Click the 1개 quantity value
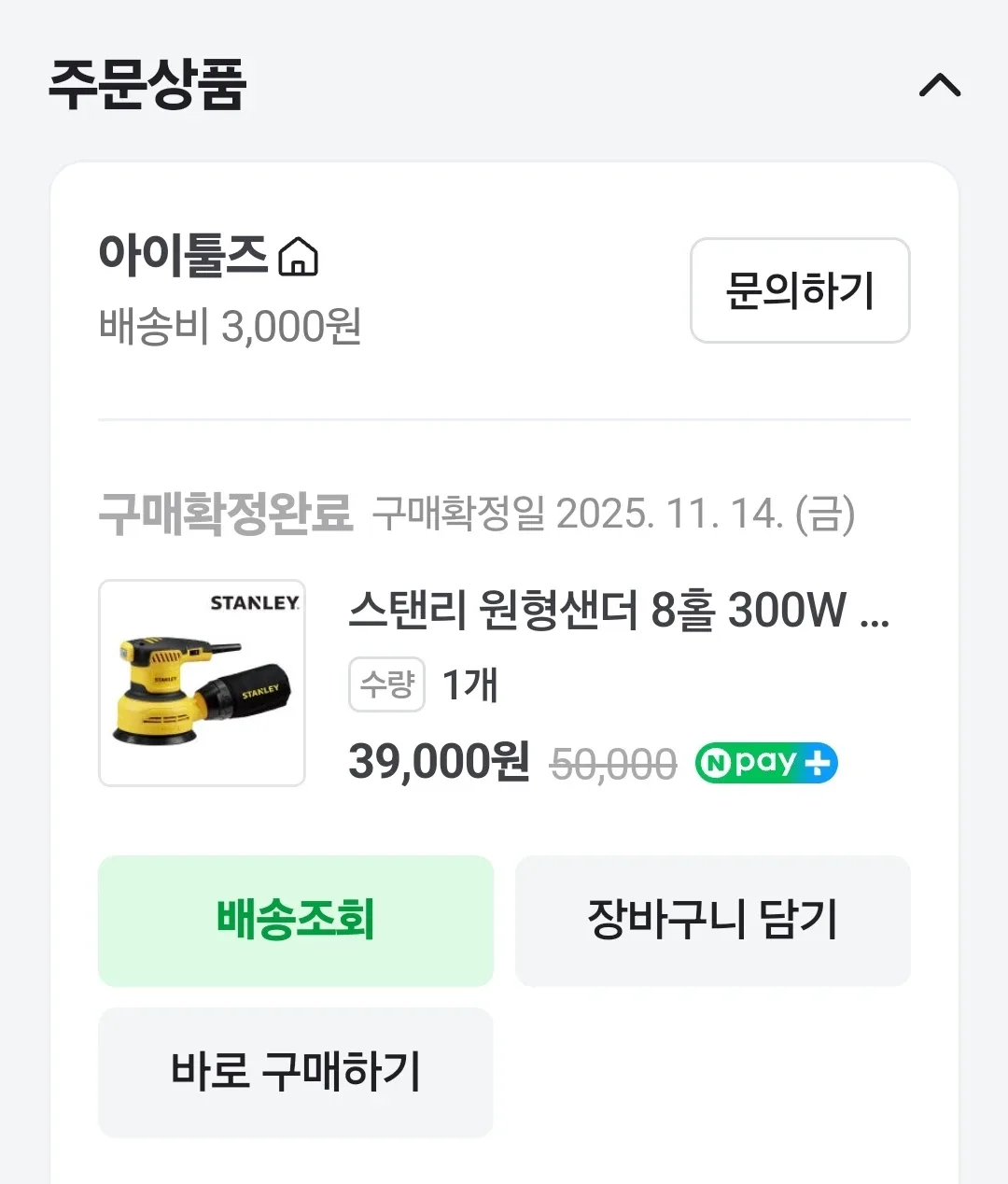The height and width of the screenshot is (1184, 1008). pyautogui.click(x=470, y=685)
